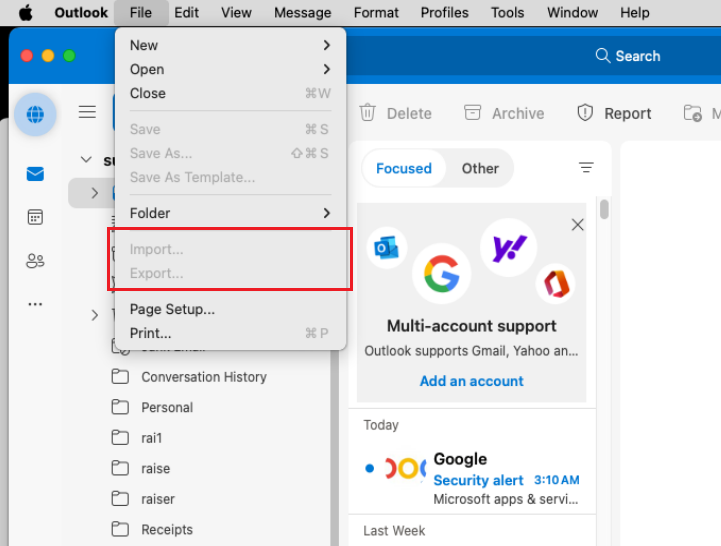Open the Google Security alert email
The image size is (721, 546).
tap(472, 477)
